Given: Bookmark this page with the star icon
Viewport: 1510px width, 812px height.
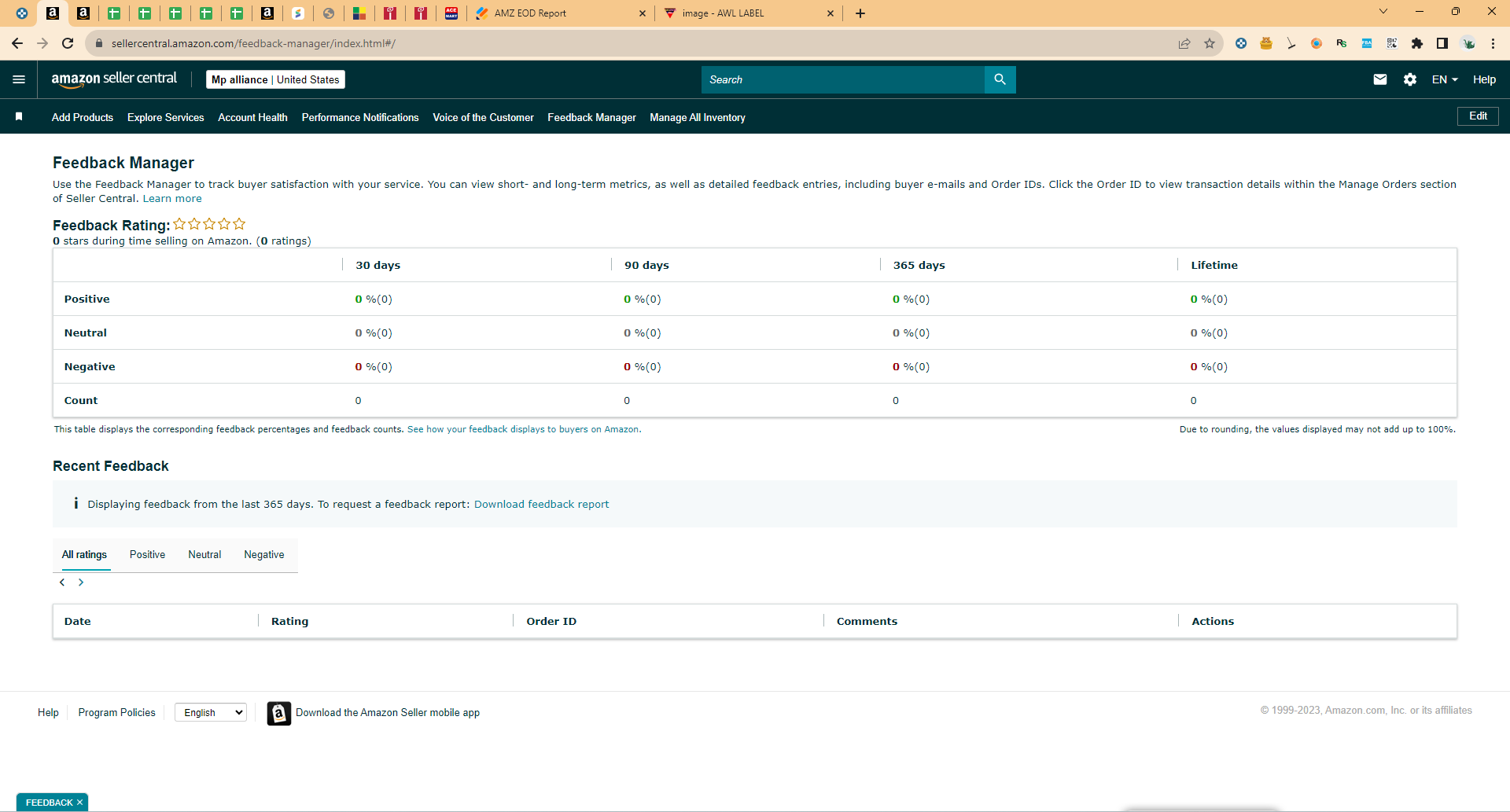Looking at the screenshot, I should click(x=1210, y=43).
